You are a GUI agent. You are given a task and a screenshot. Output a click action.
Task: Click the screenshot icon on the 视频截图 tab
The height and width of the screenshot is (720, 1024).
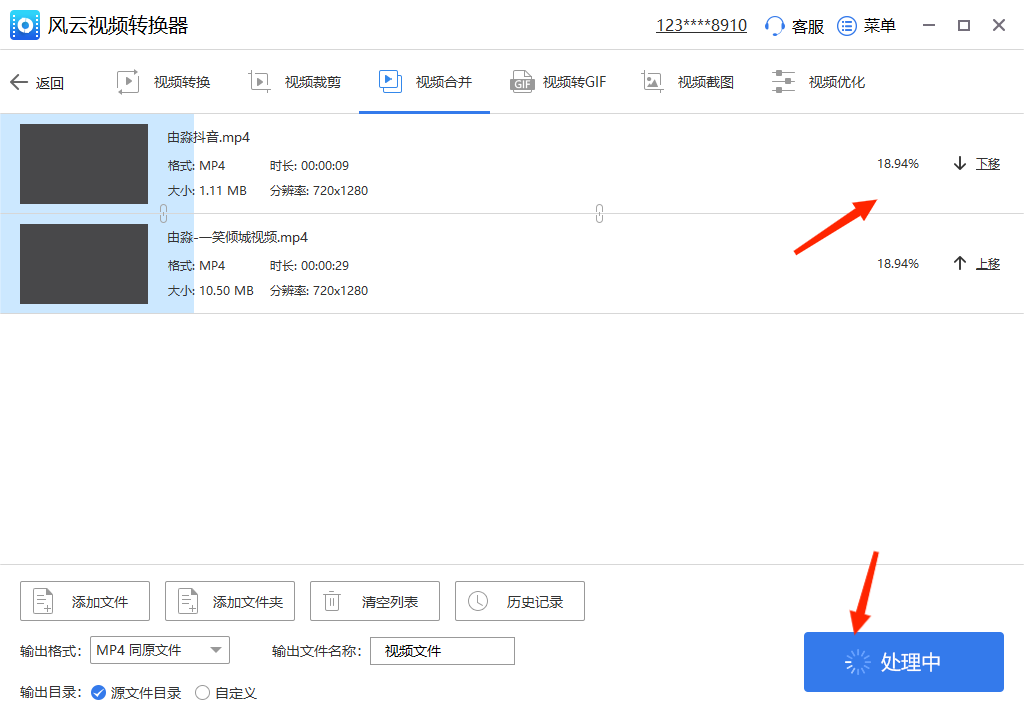coord(653,81)
